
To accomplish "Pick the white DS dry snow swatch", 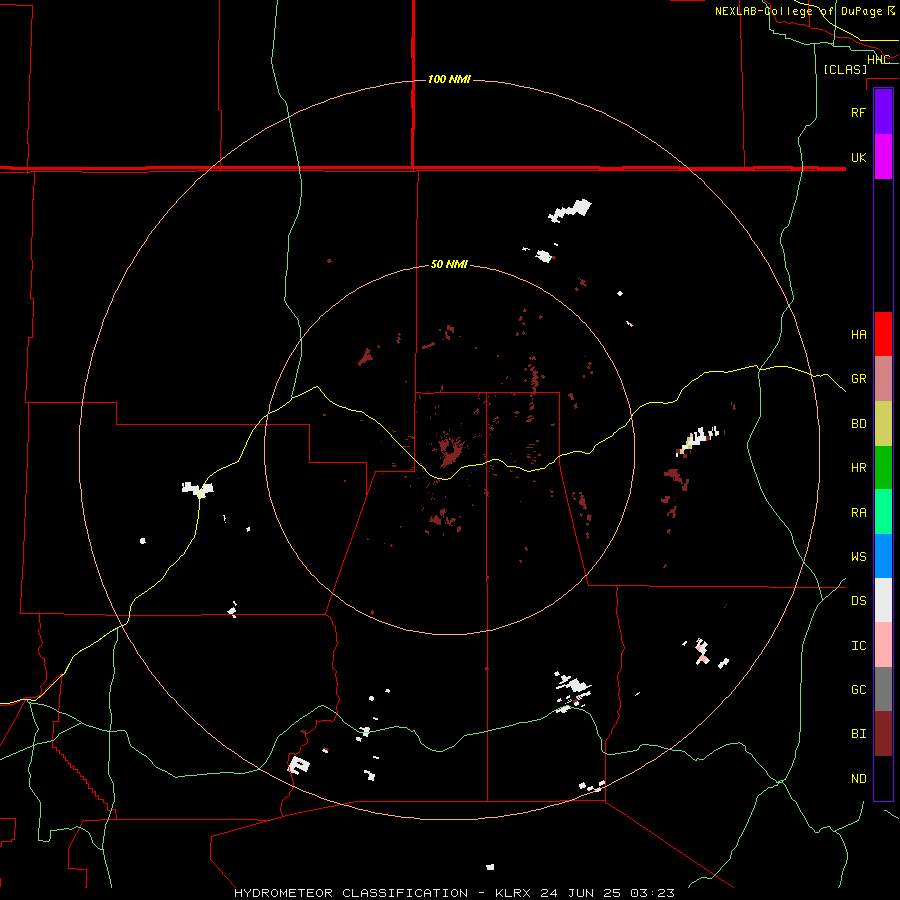I will 883,600.
